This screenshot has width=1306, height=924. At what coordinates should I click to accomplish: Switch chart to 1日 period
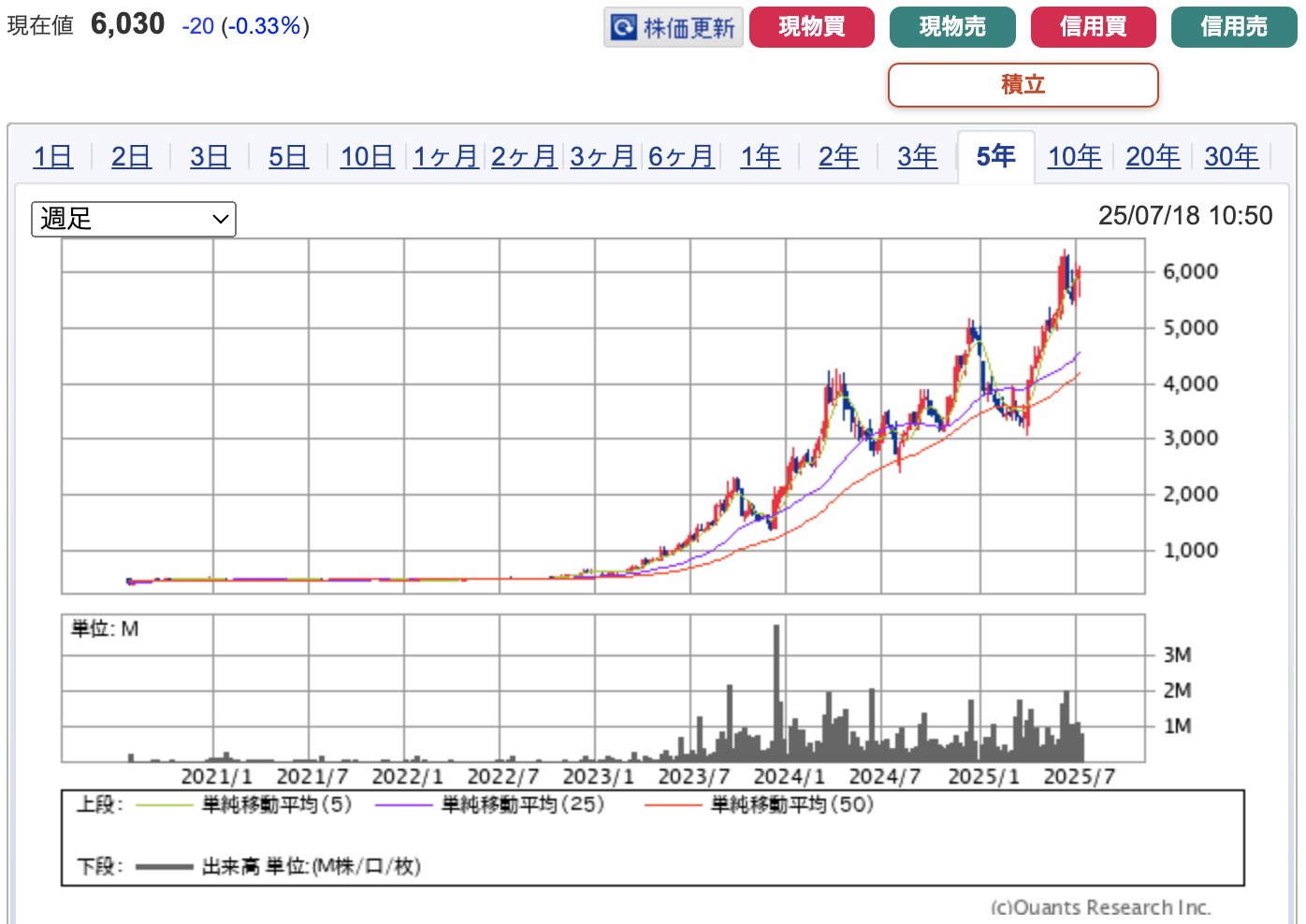pyautogui.click(x=52, y=156)
